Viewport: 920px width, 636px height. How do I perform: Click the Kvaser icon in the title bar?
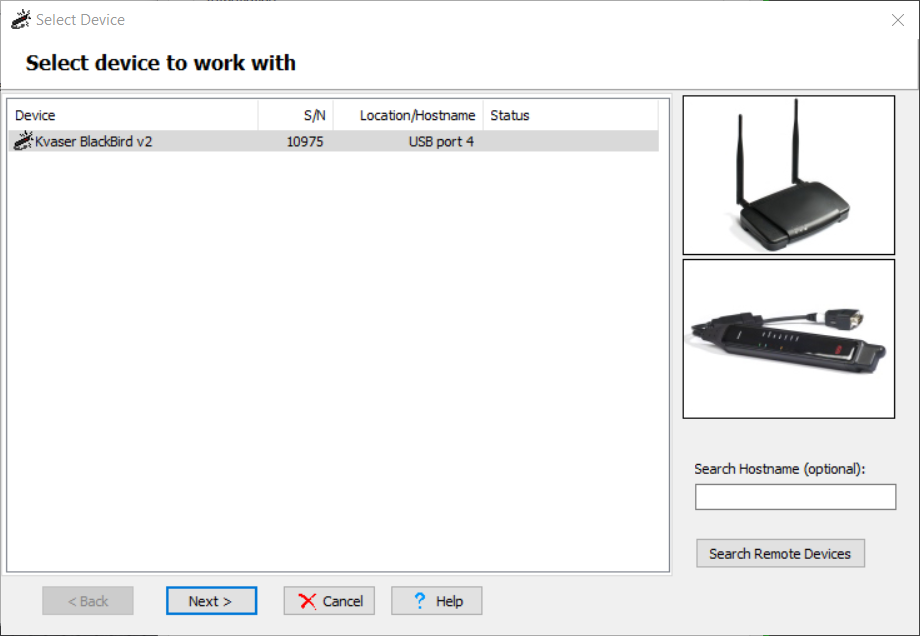(x=21, y=19)
